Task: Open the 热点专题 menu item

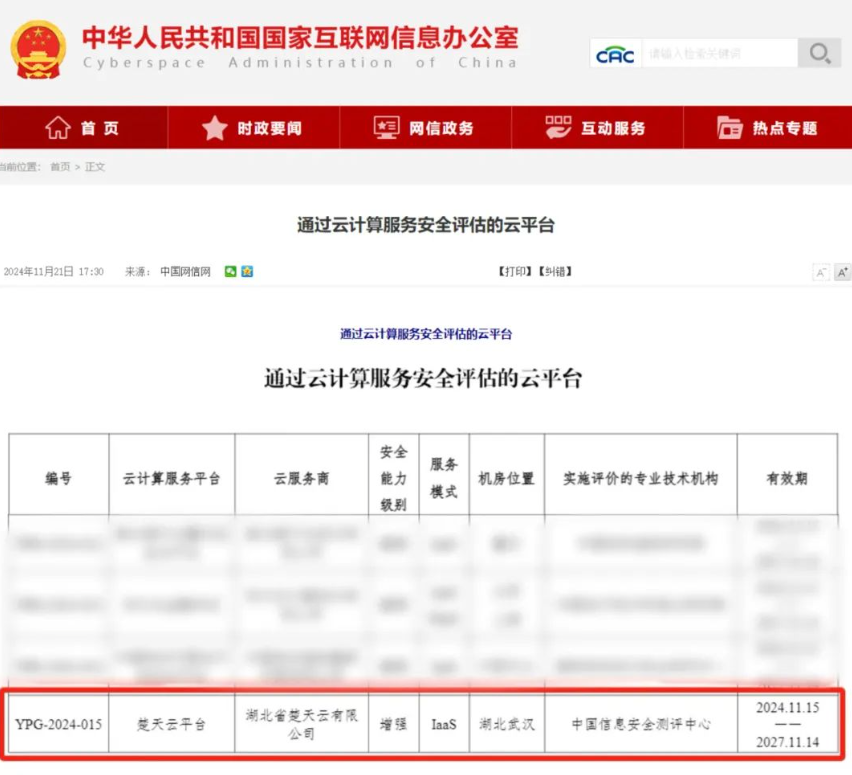Action: (x=785, y=128)
